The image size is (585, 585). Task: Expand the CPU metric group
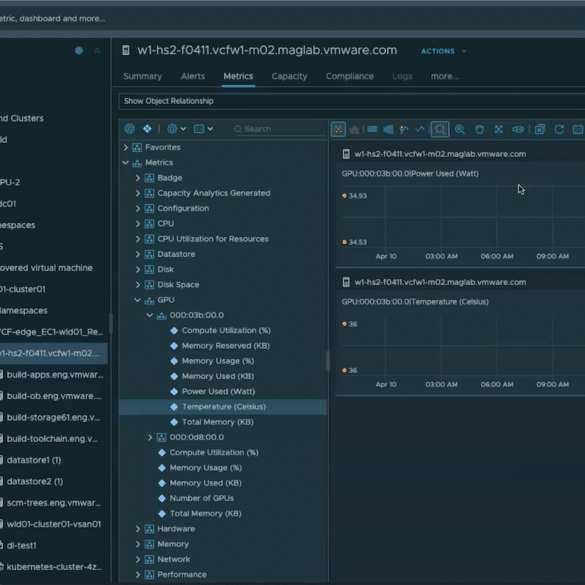click(x=138, y=223)
